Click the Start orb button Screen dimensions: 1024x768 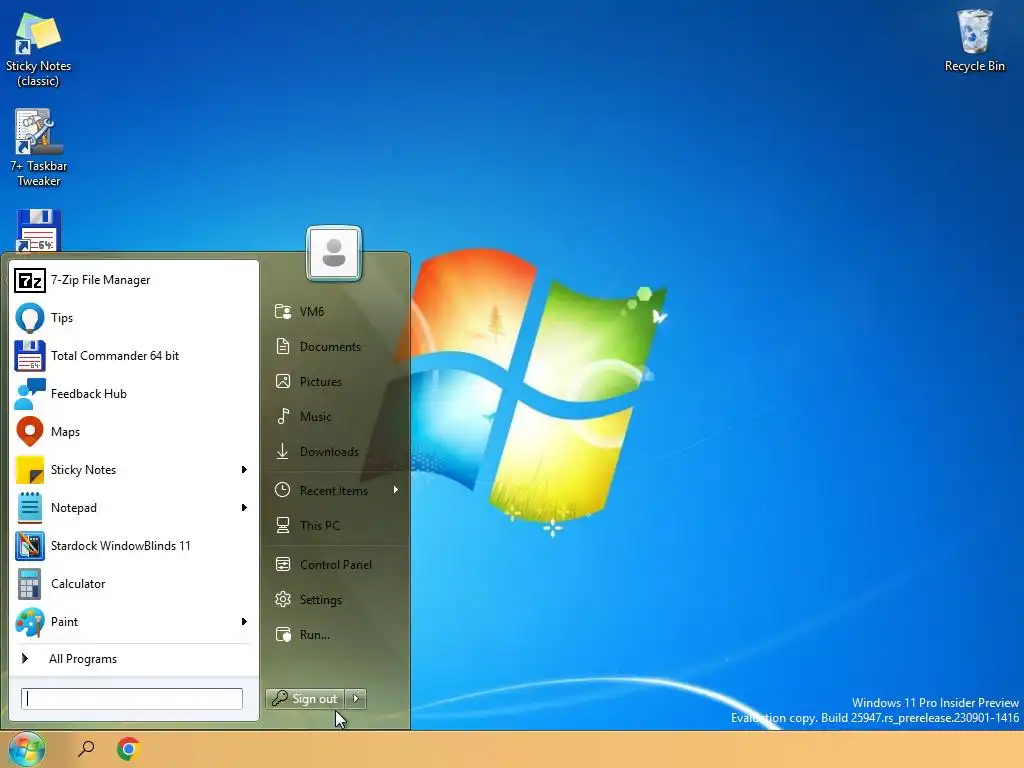27,749
